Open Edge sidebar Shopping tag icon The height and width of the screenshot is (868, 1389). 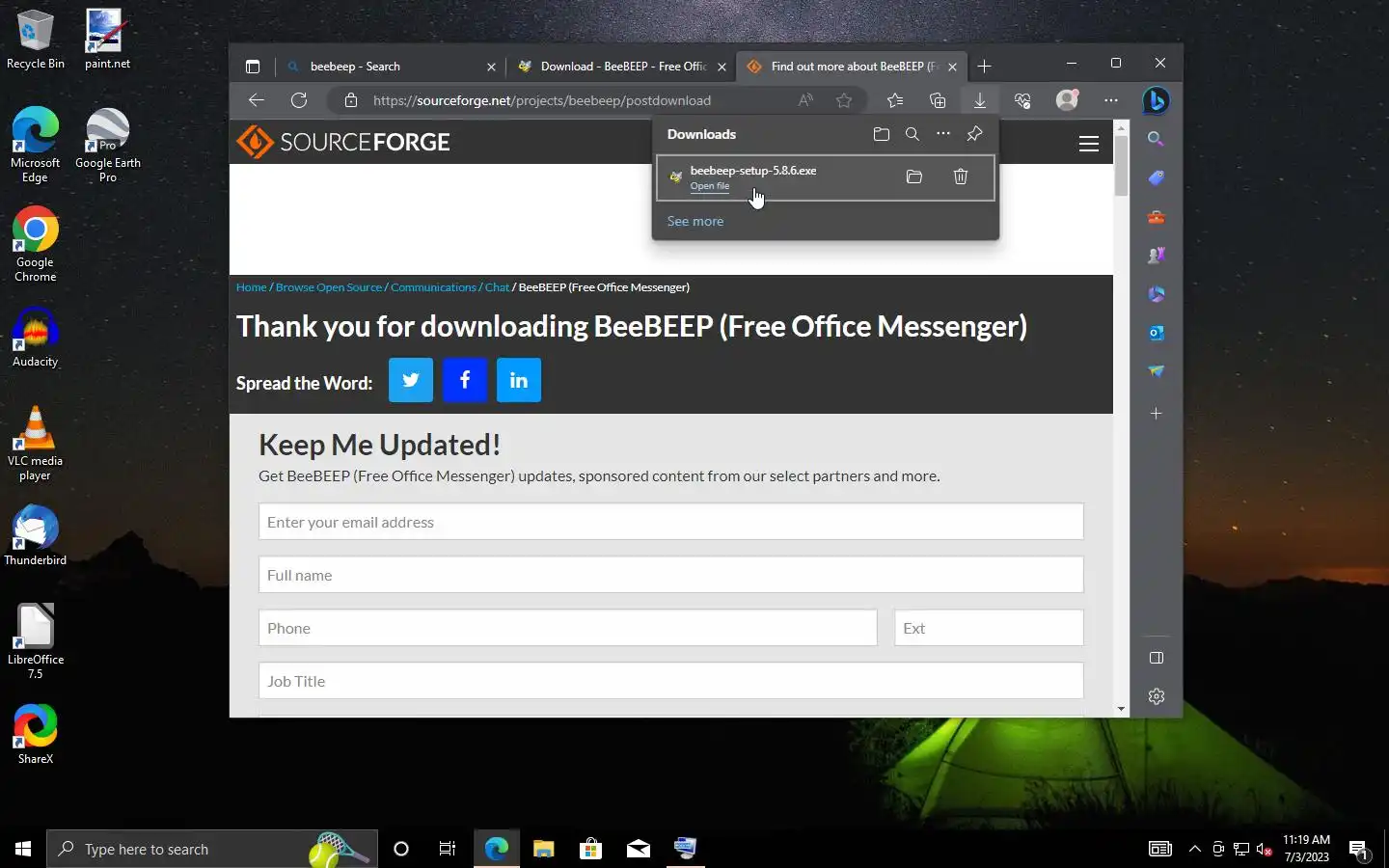pos(1156,177)
